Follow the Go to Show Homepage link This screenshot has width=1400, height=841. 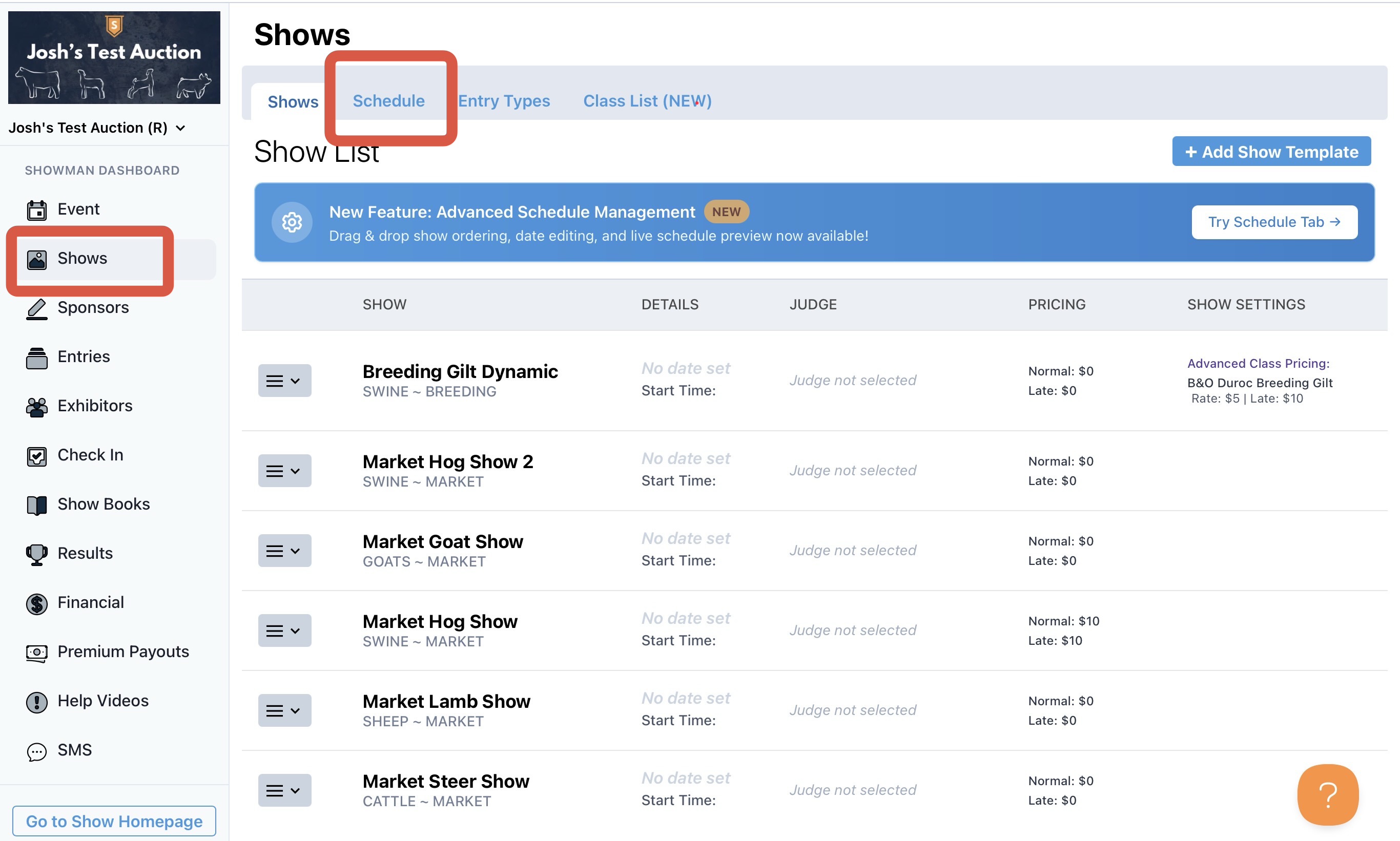(x=114, y=821)
